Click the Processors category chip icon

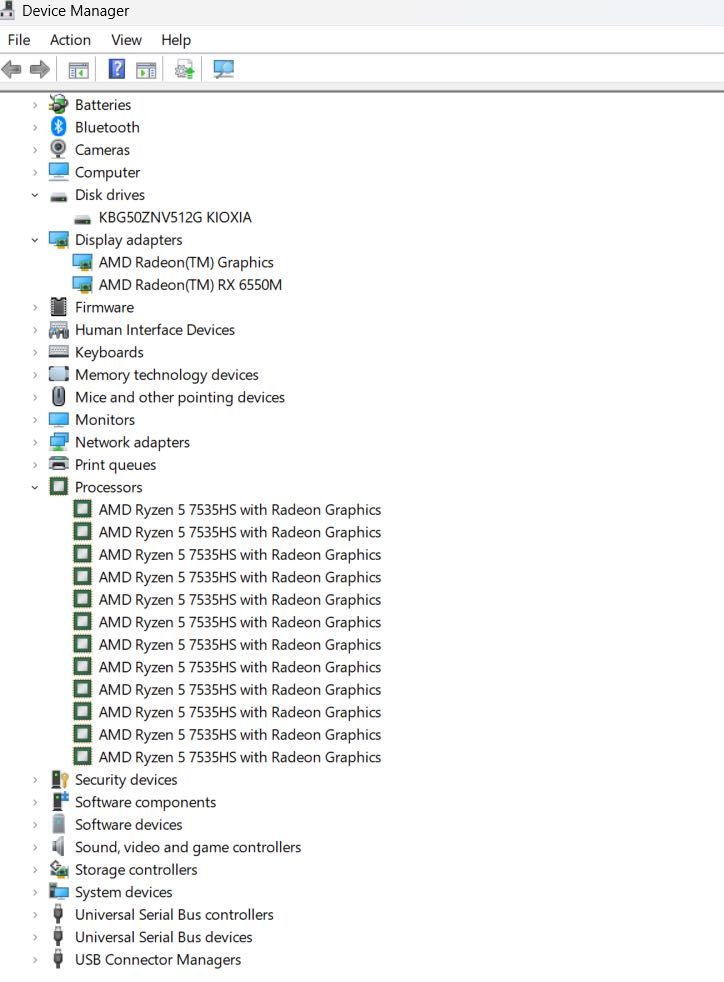(59, 487)
